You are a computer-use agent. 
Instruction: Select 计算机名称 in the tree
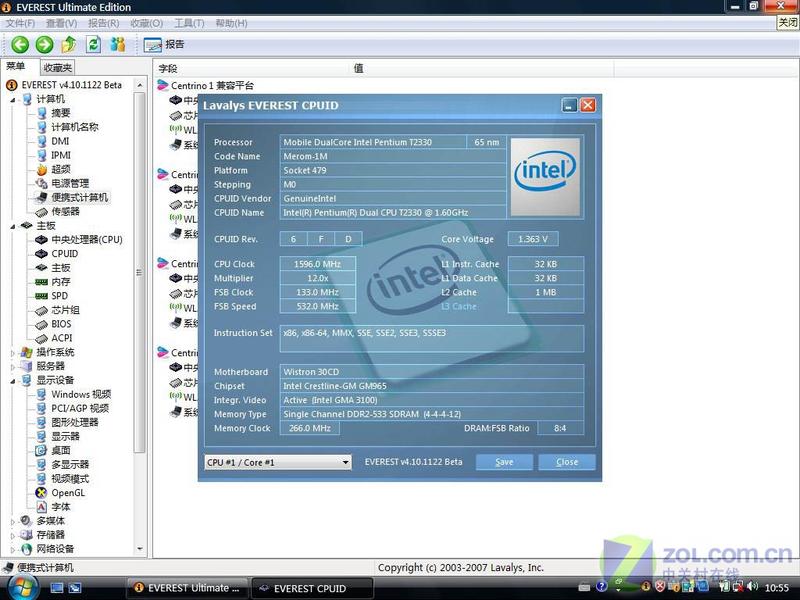[x=74, y=127]
